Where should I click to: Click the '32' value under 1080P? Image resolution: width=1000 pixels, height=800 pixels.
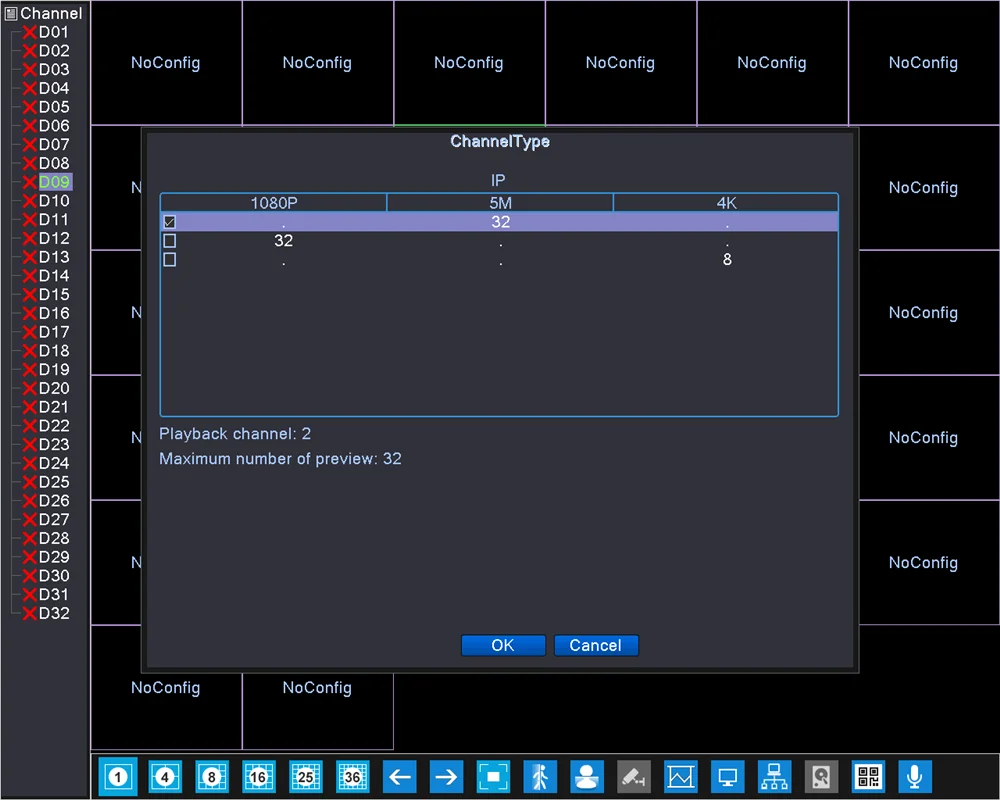(284, 241)
